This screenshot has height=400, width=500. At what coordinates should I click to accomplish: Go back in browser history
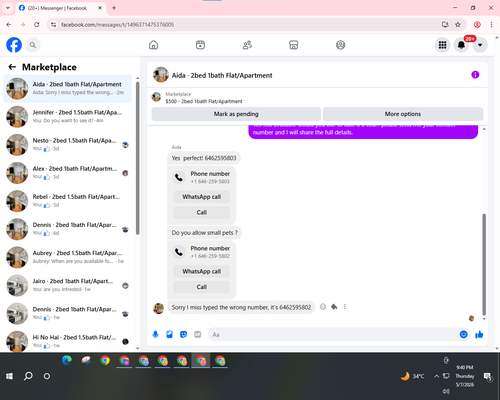point(9,25)
